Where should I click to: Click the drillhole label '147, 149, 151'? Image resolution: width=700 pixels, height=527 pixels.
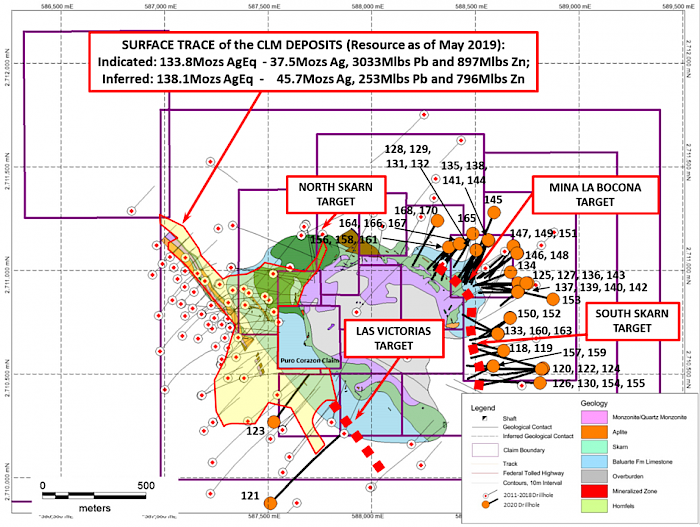pos(543,233)
